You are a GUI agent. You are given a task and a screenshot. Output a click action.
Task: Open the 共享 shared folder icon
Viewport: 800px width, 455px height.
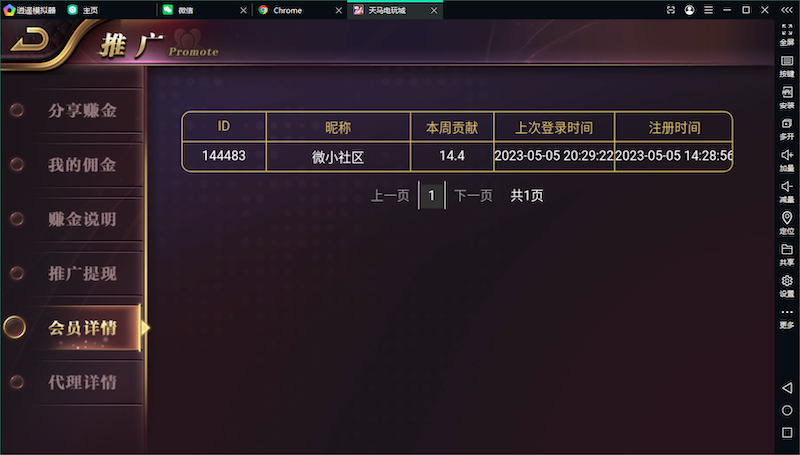787,253
